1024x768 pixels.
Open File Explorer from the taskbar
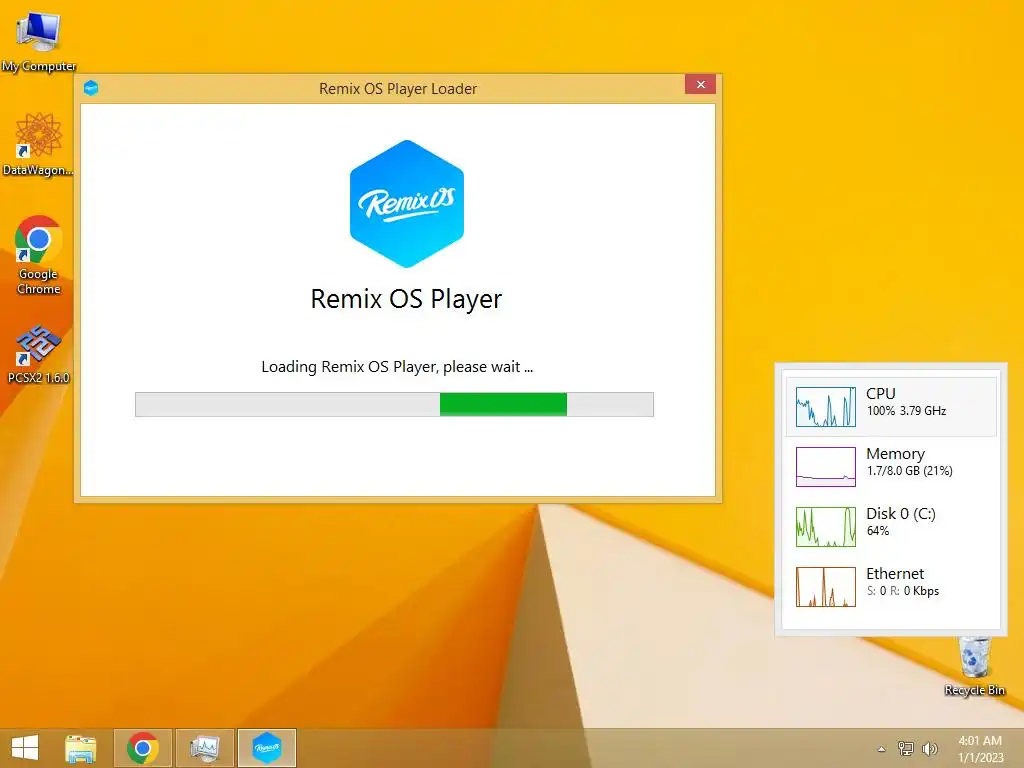pos(81,748)
